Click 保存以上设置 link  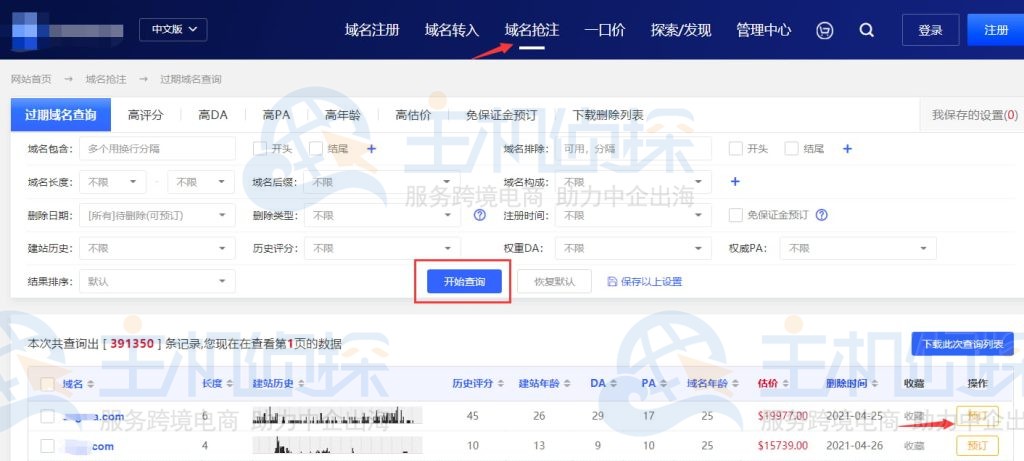point(645,281)
